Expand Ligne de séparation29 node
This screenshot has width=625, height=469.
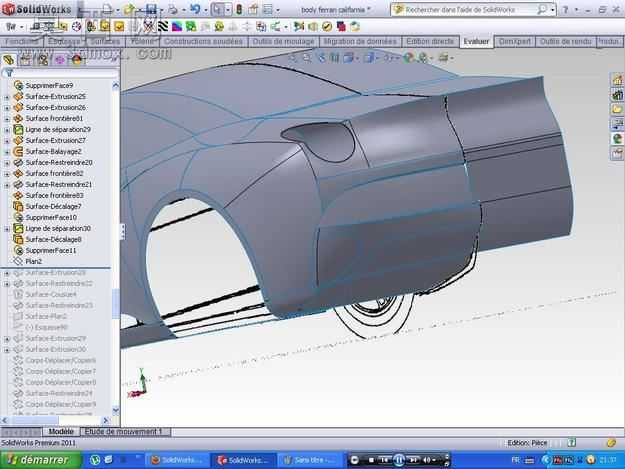tap(7, 130)
